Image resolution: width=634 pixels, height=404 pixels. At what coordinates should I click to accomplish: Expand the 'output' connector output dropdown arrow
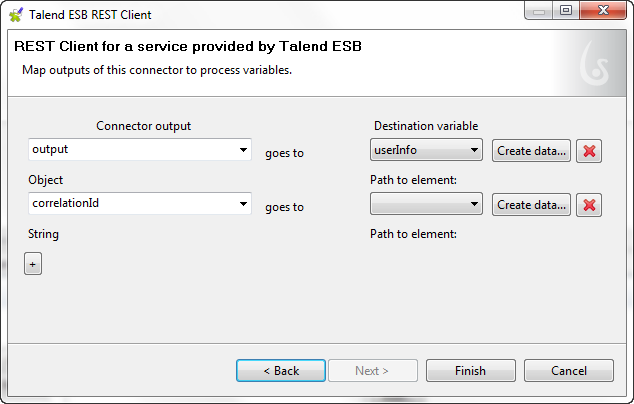point(243,150)
